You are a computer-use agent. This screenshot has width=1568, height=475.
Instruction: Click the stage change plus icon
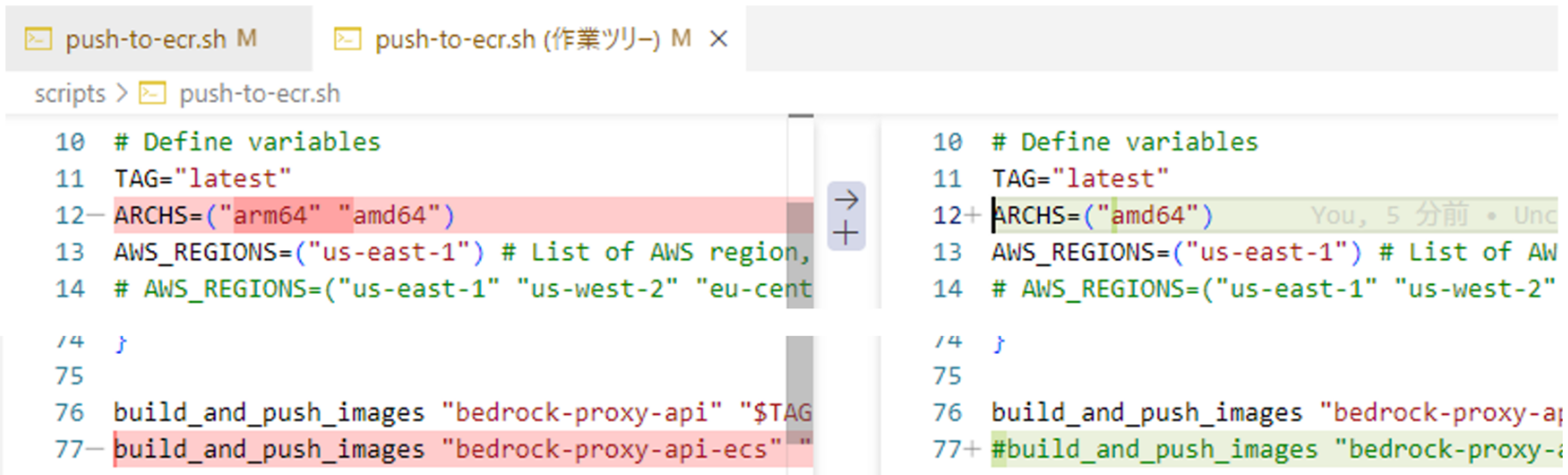(x=846, y=233)
